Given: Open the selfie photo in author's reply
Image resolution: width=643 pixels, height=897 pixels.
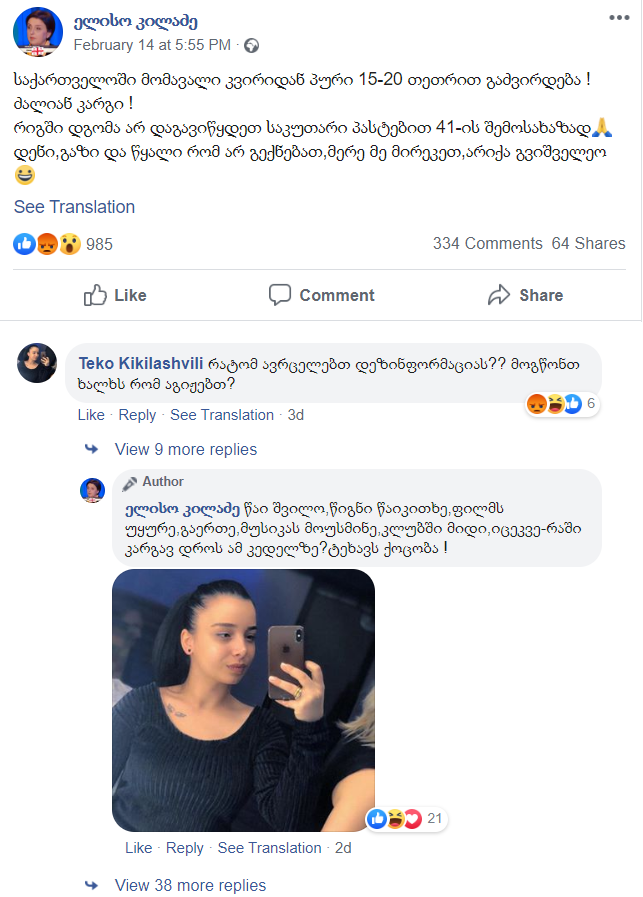Looking at the screenshot, I should 244,700.
